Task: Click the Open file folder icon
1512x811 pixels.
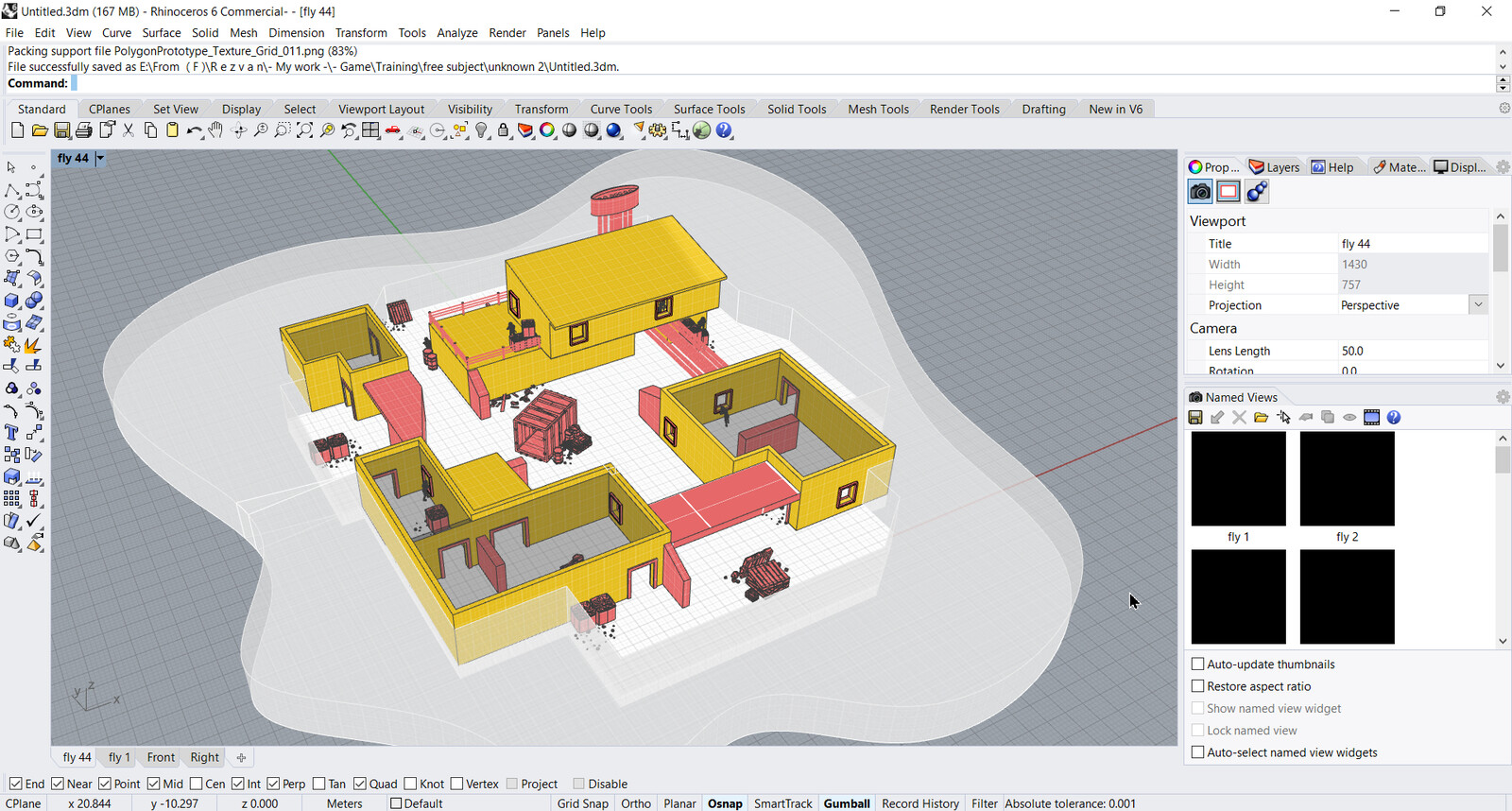Action: pyautogui.click(x=40, y=130)
